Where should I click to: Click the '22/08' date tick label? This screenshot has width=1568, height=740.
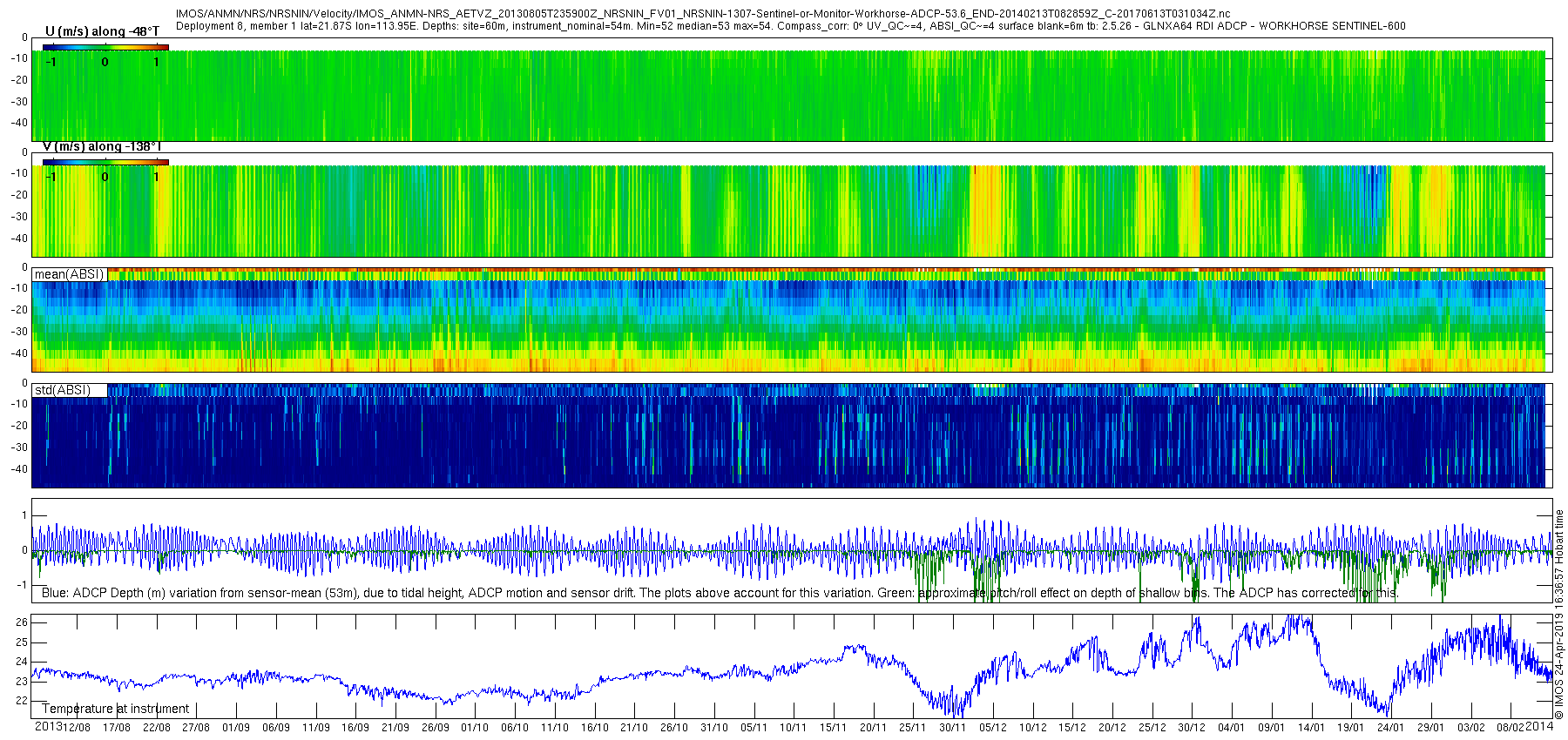[157, 728]
